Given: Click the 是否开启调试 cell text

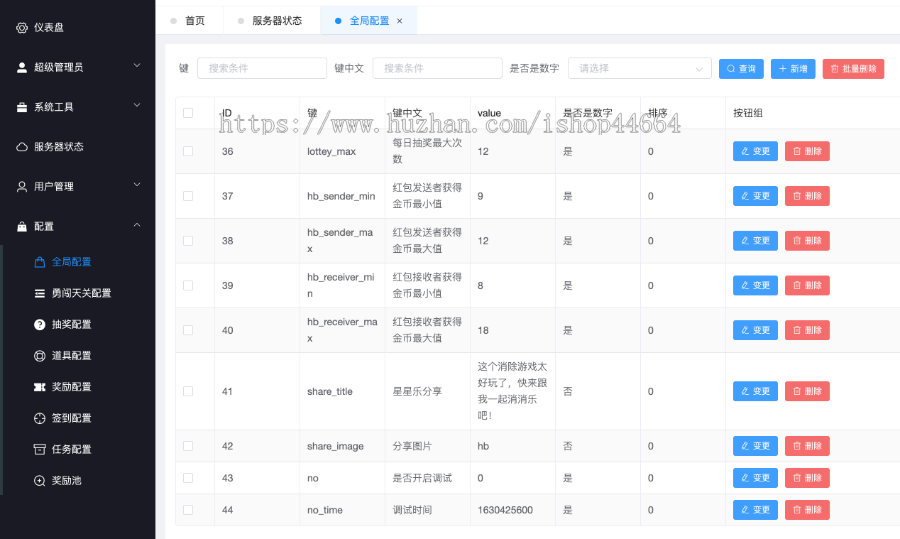Looking at the screenshot, I should tap(422, 478).
